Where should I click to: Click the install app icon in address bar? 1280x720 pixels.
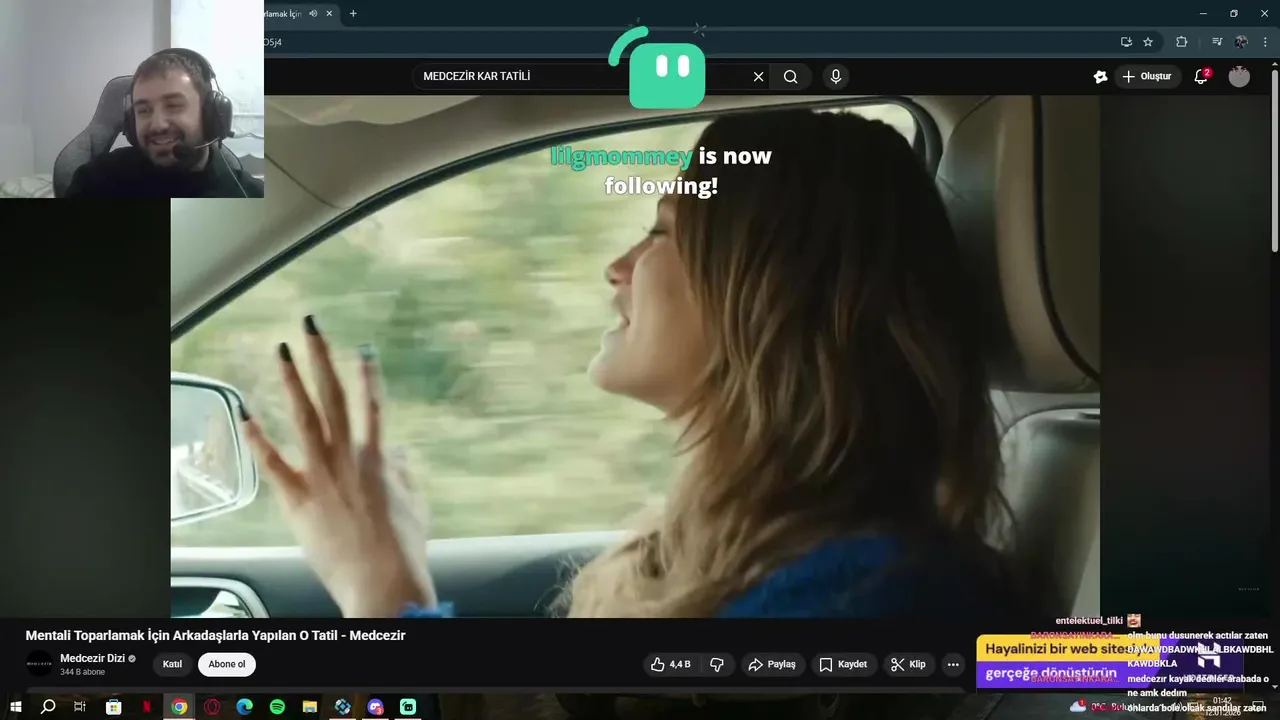[1126, 42]
